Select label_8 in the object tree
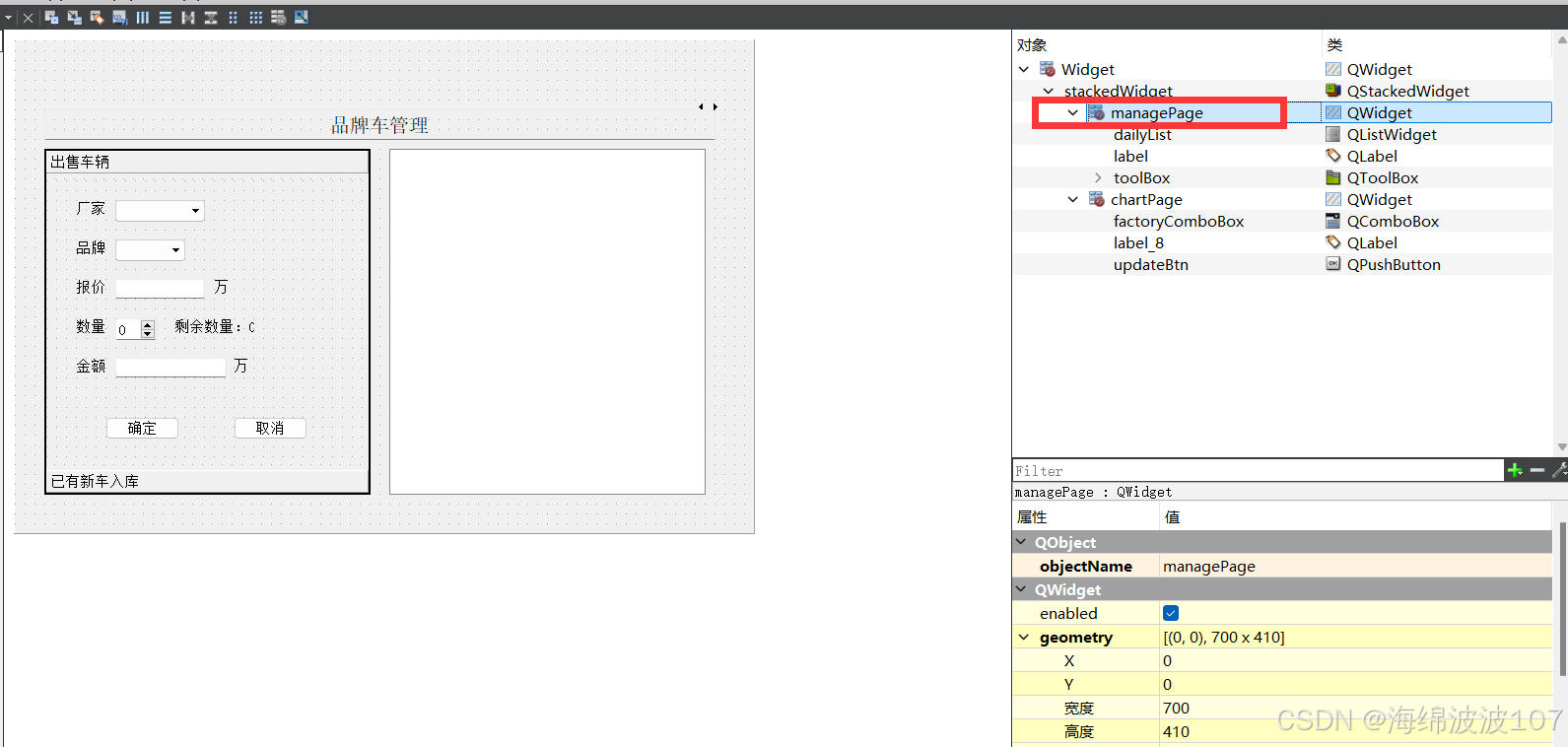The height and width of the screenshot is (747, 1568). [x=1138, y=242]
